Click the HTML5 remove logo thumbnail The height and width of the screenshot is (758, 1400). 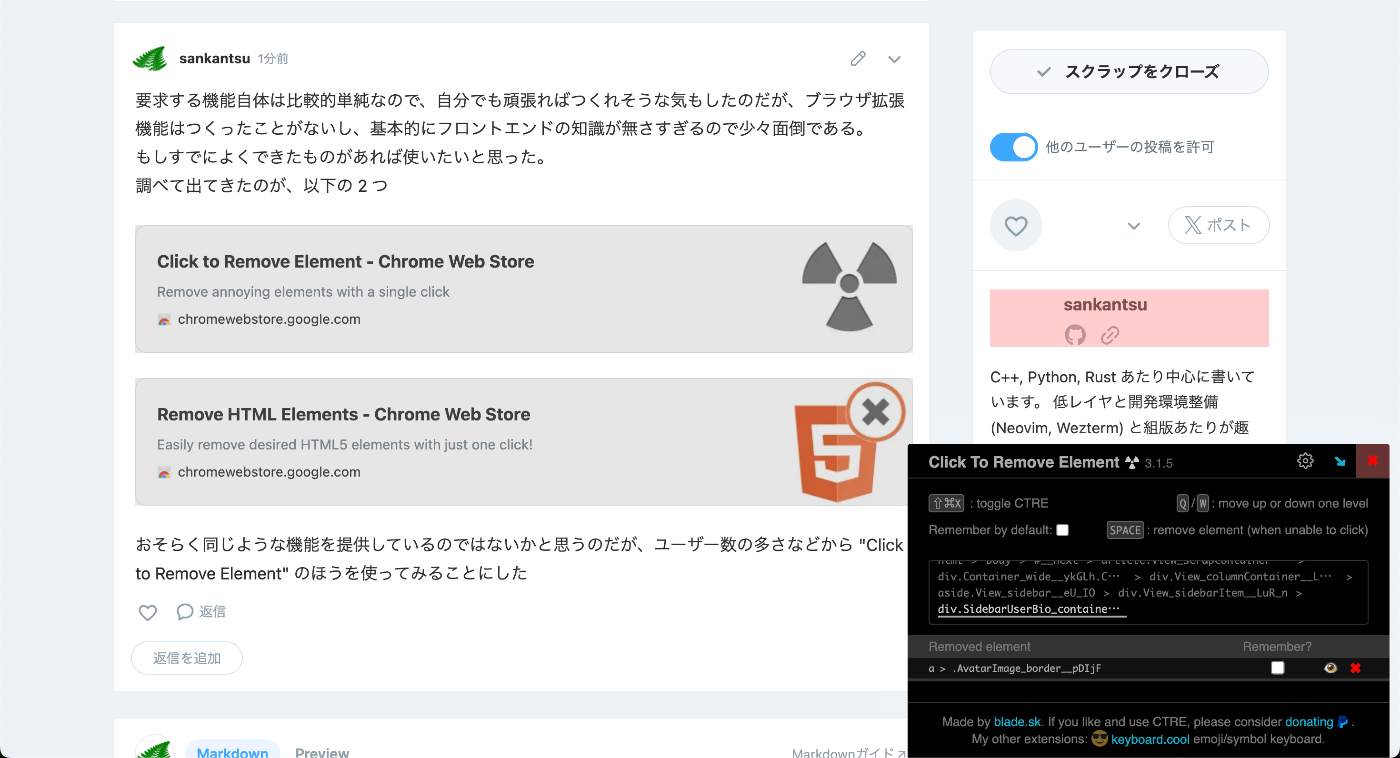(x=849, y=441)
